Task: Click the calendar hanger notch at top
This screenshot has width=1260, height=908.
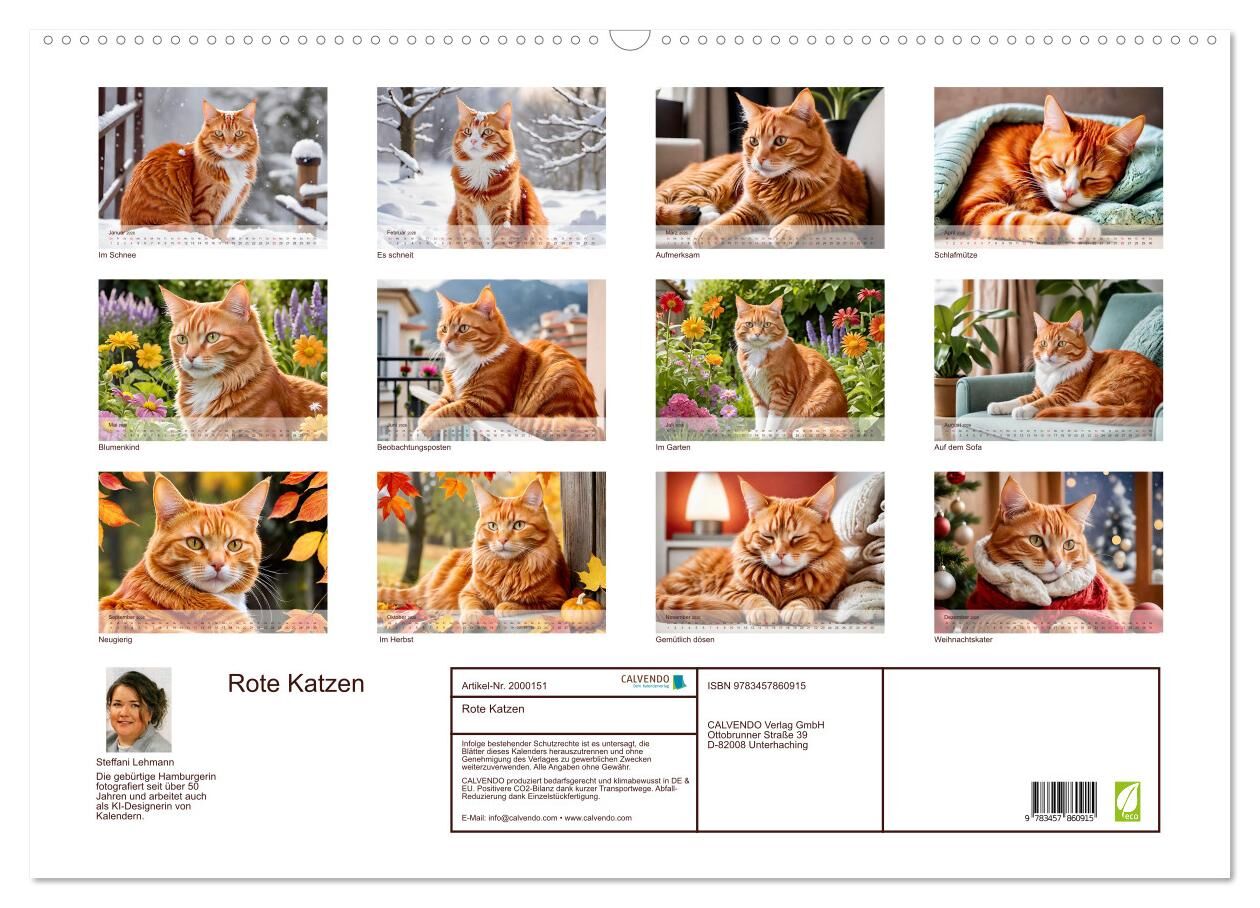Action: tap(630, 40)
